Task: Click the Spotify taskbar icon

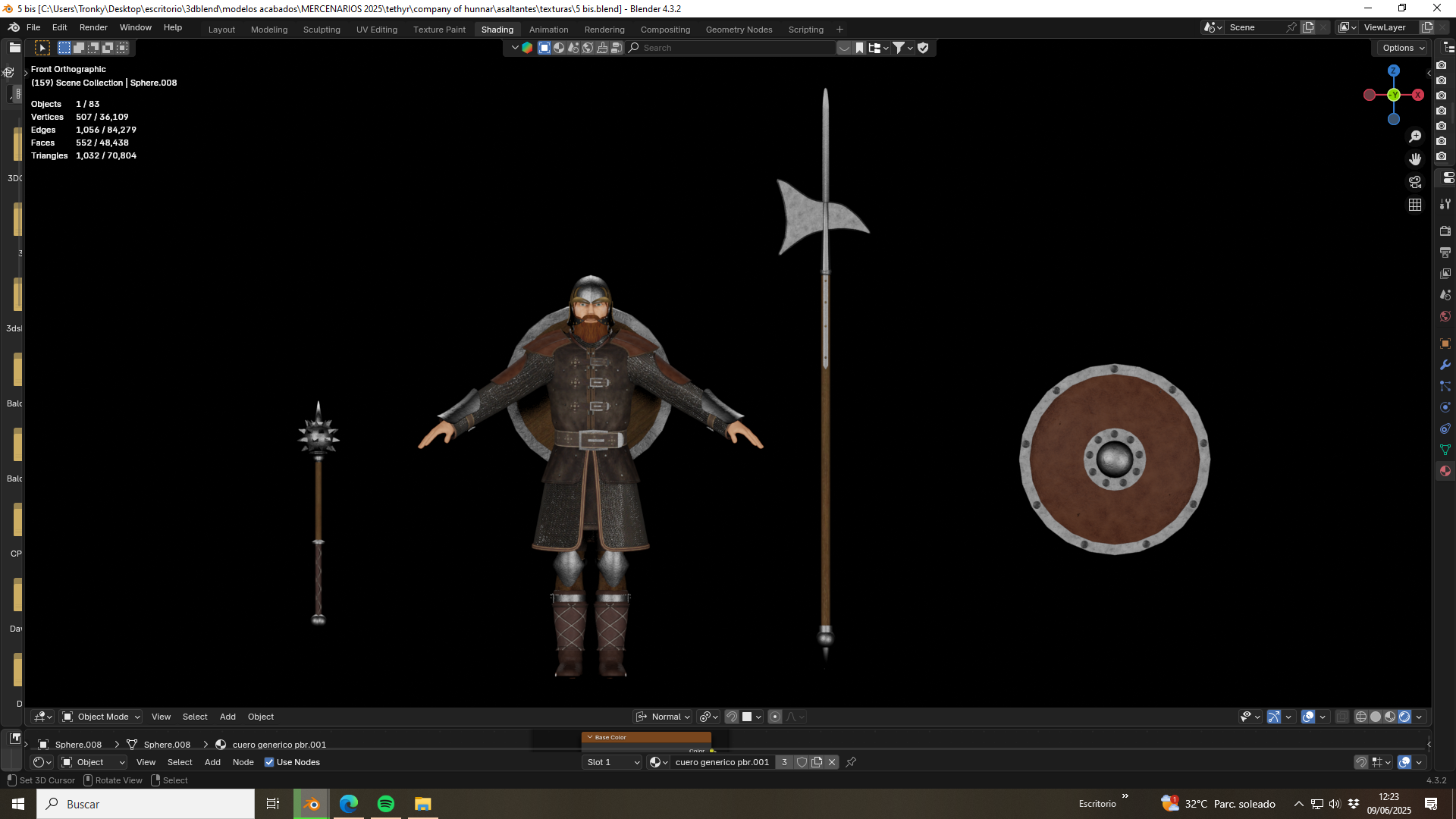Action: pyautogui.click(x=386, y=804)
